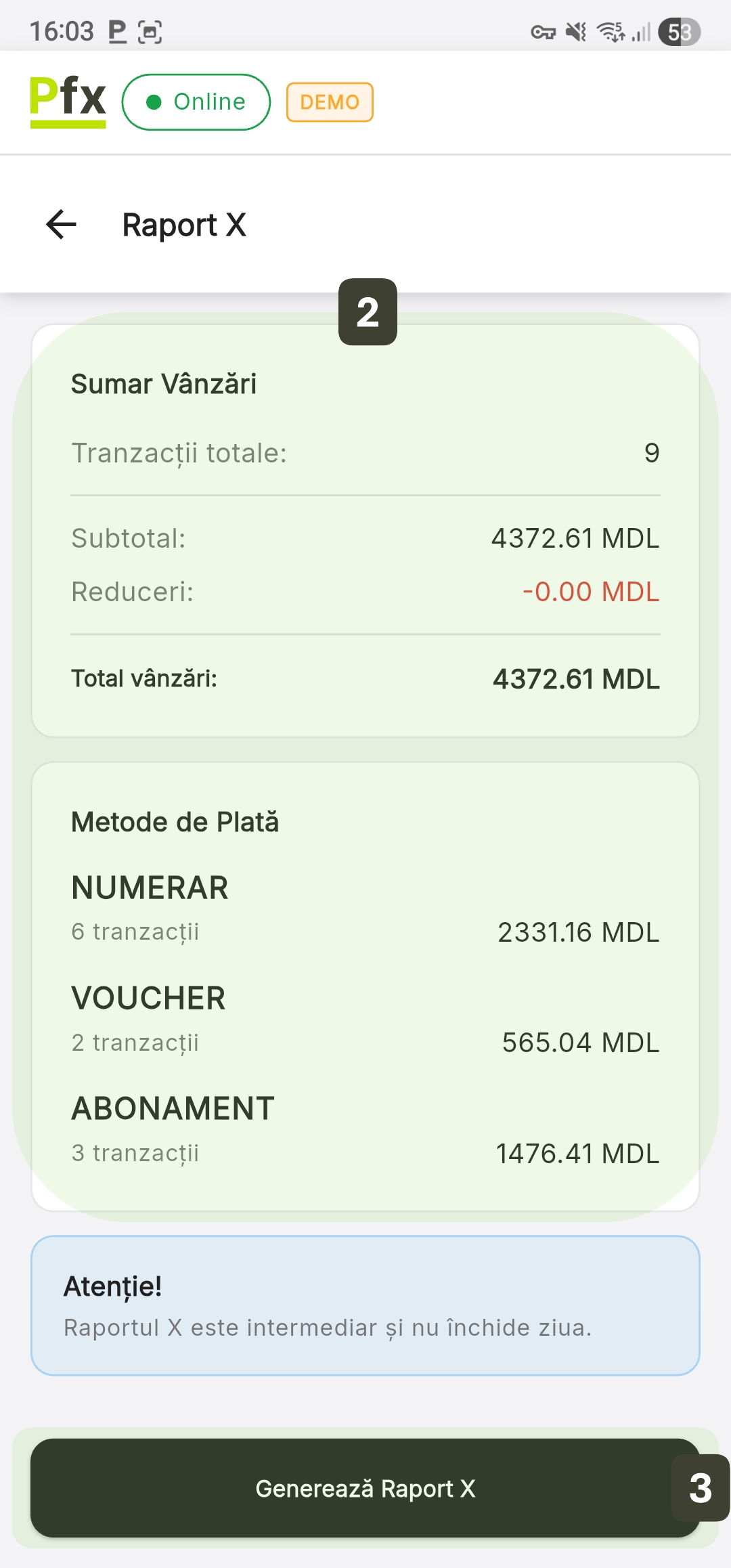Tap the Pfx logo
This screenshot has height=1568, width=731.
click(68, 102)
